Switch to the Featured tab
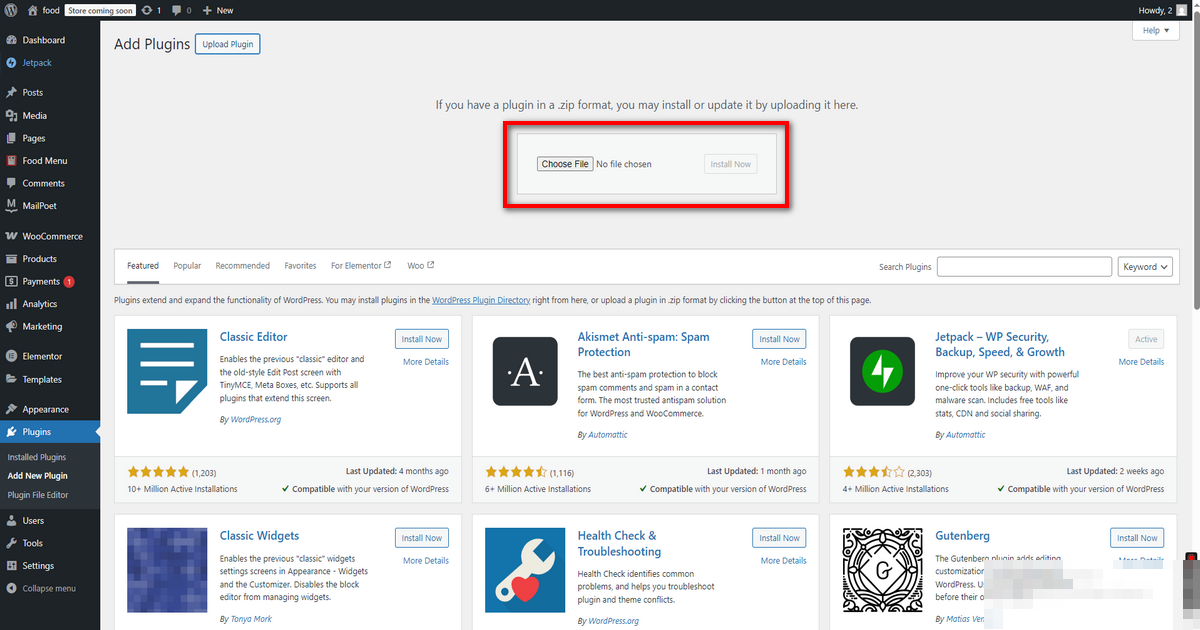This screenshot has width=1200, height=630. point(143,266)
